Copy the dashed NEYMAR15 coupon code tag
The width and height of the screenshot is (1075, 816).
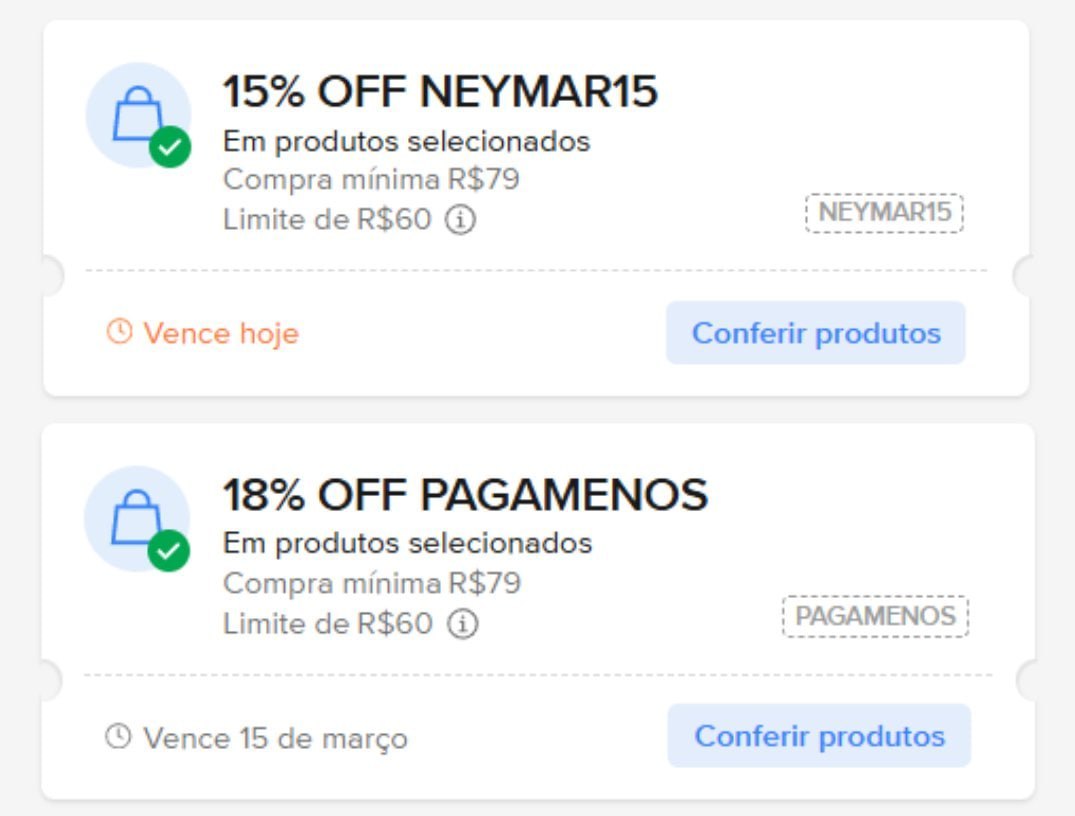click(x=884, y=213)
